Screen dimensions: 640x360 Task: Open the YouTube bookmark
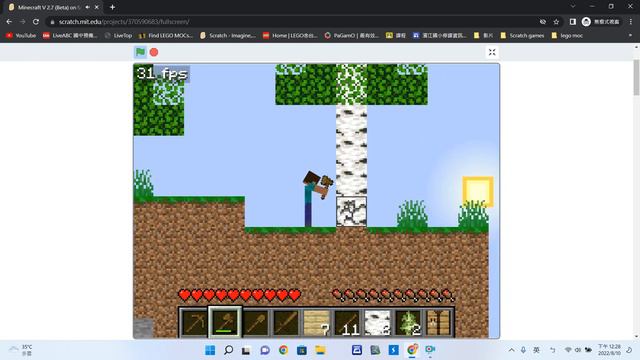pos(21,36)
